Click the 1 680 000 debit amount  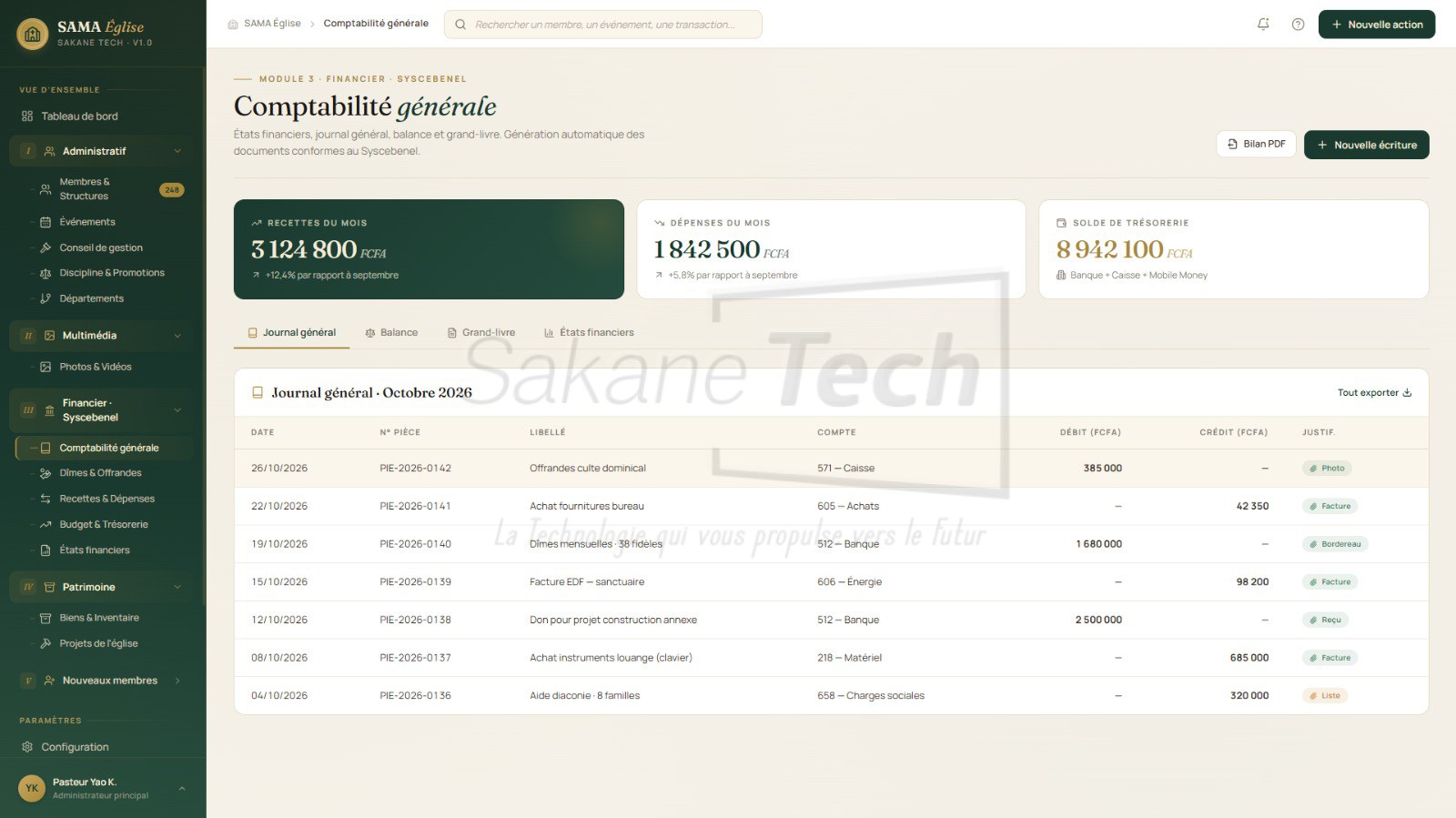click(1098, 544)
